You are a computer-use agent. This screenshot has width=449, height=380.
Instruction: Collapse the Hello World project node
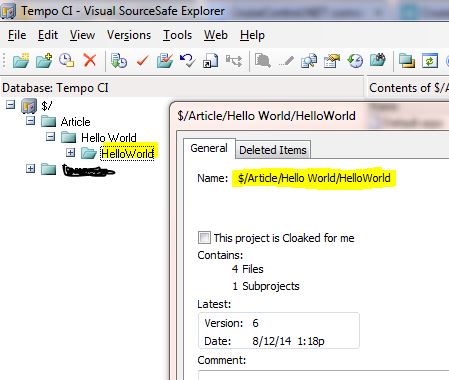tap(50, 136)
